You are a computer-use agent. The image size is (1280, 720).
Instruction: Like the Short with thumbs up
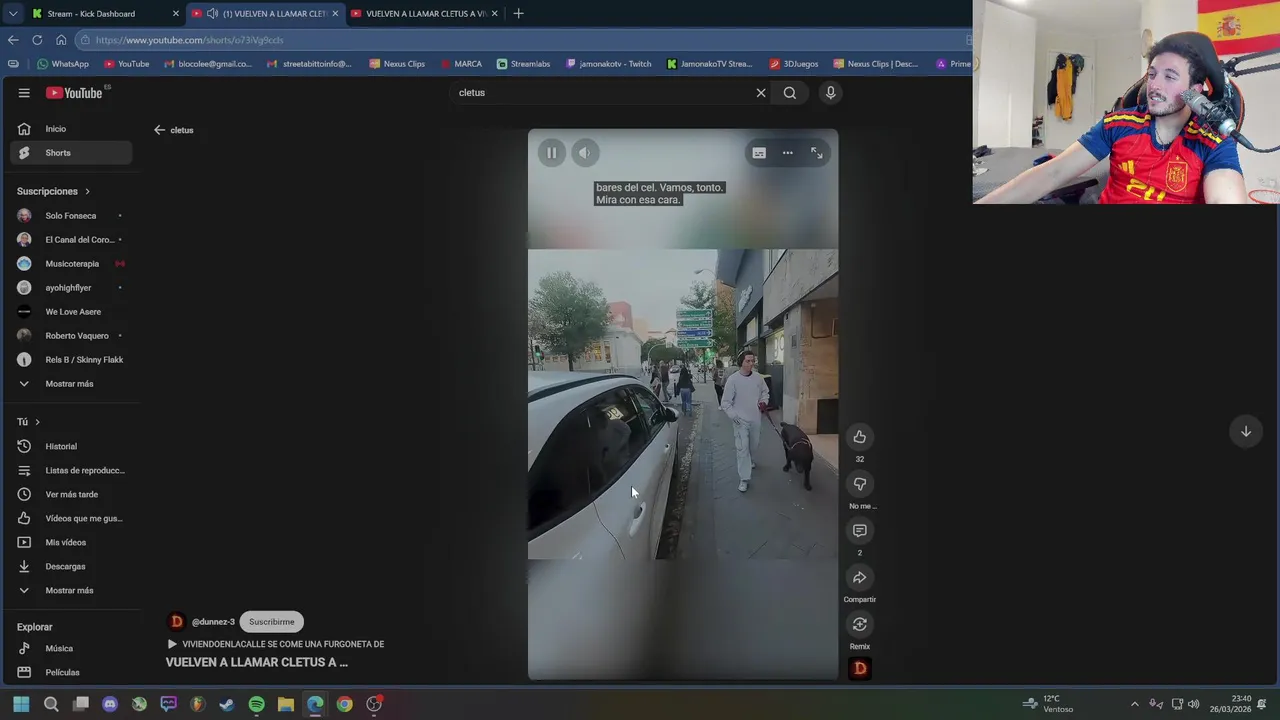click(859, 437)
